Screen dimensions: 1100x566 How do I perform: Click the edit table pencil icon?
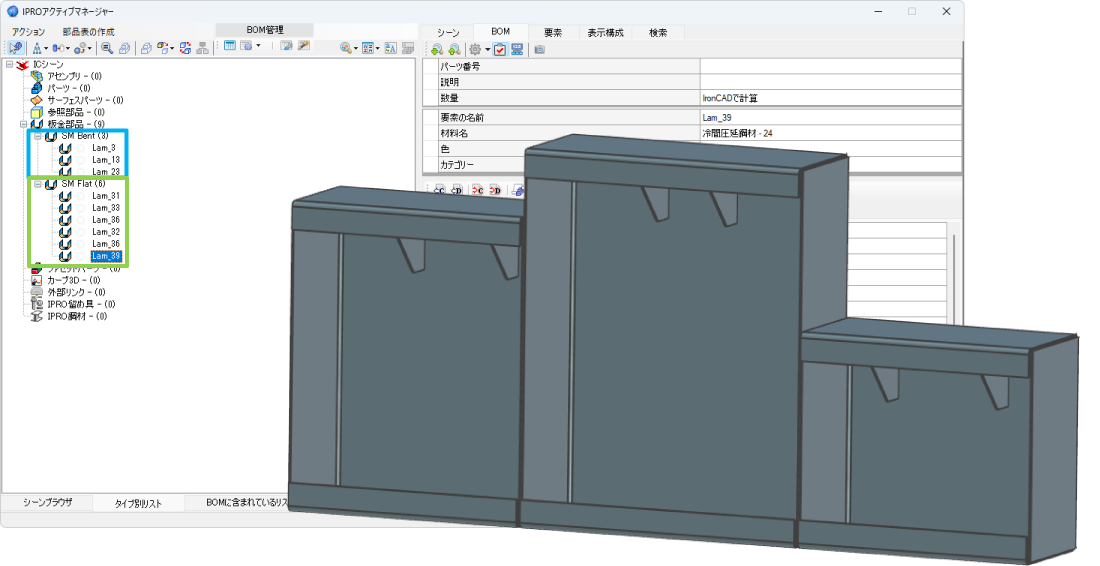(286, 46)
